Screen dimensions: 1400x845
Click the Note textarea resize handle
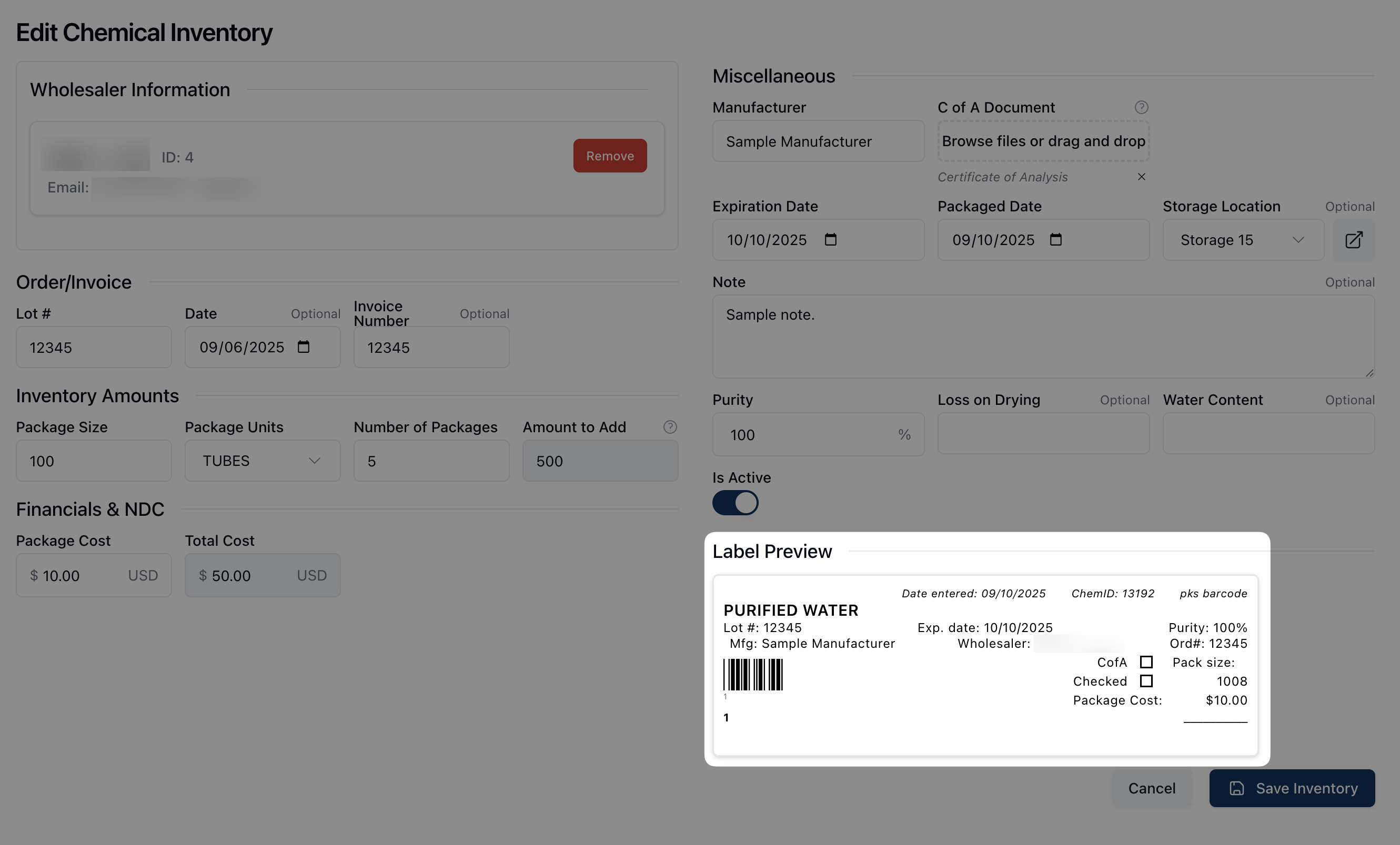pyautogui.click(x=1369, y=373)
